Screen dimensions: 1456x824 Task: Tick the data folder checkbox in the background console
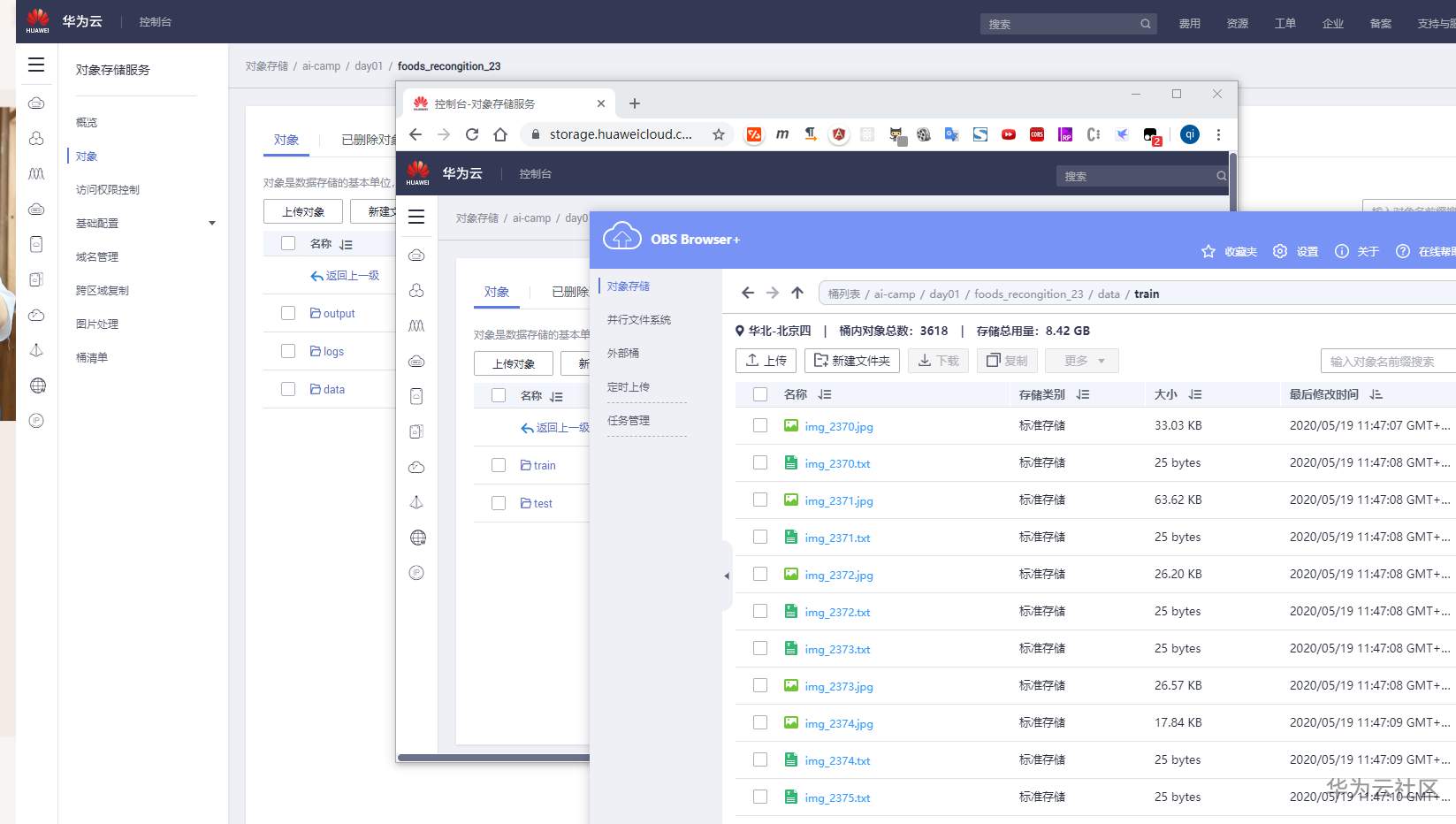(288, 389)
